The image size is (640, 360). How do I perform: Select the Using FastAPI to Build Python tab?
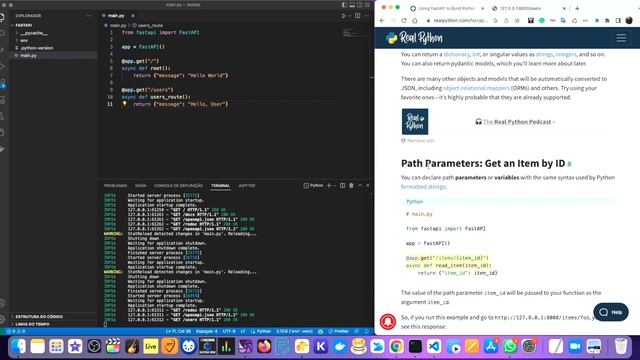click(x=447, y=8)
